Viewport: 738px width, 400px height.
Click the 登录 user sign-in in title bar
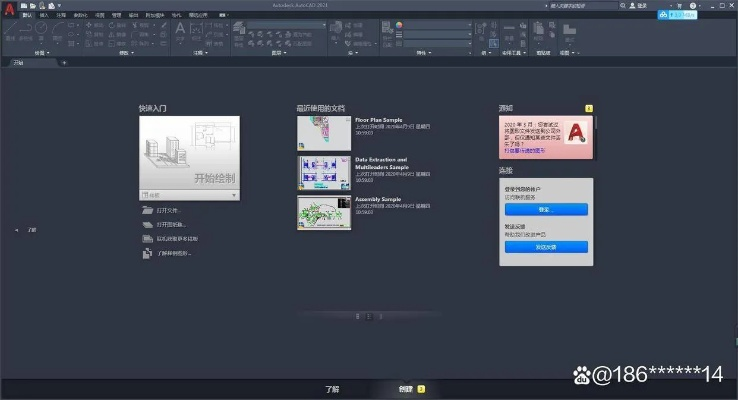tap(639, 6)
